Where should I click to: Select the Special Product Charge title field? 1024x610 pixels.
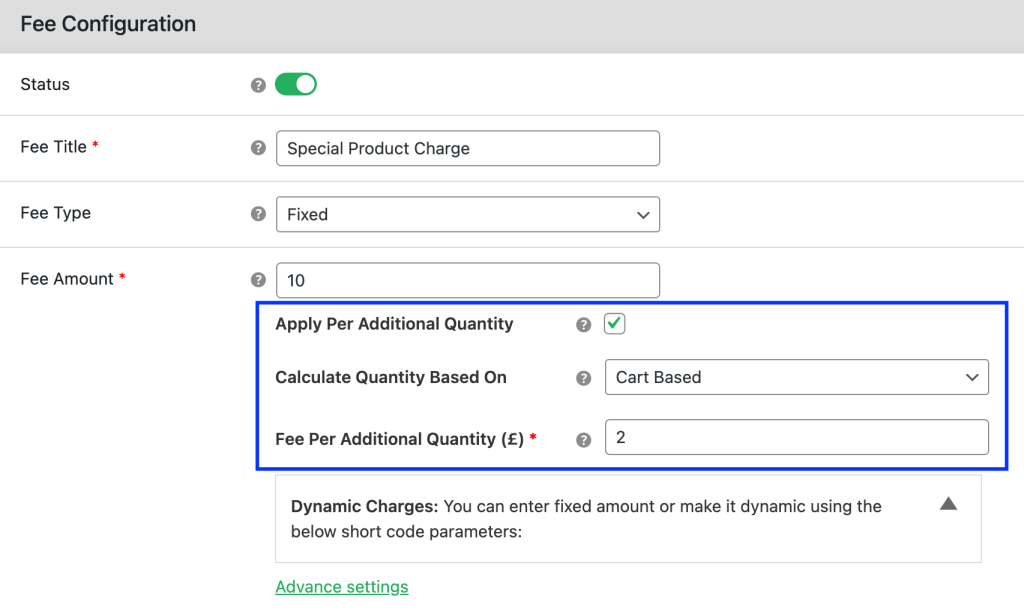(467, 147)
